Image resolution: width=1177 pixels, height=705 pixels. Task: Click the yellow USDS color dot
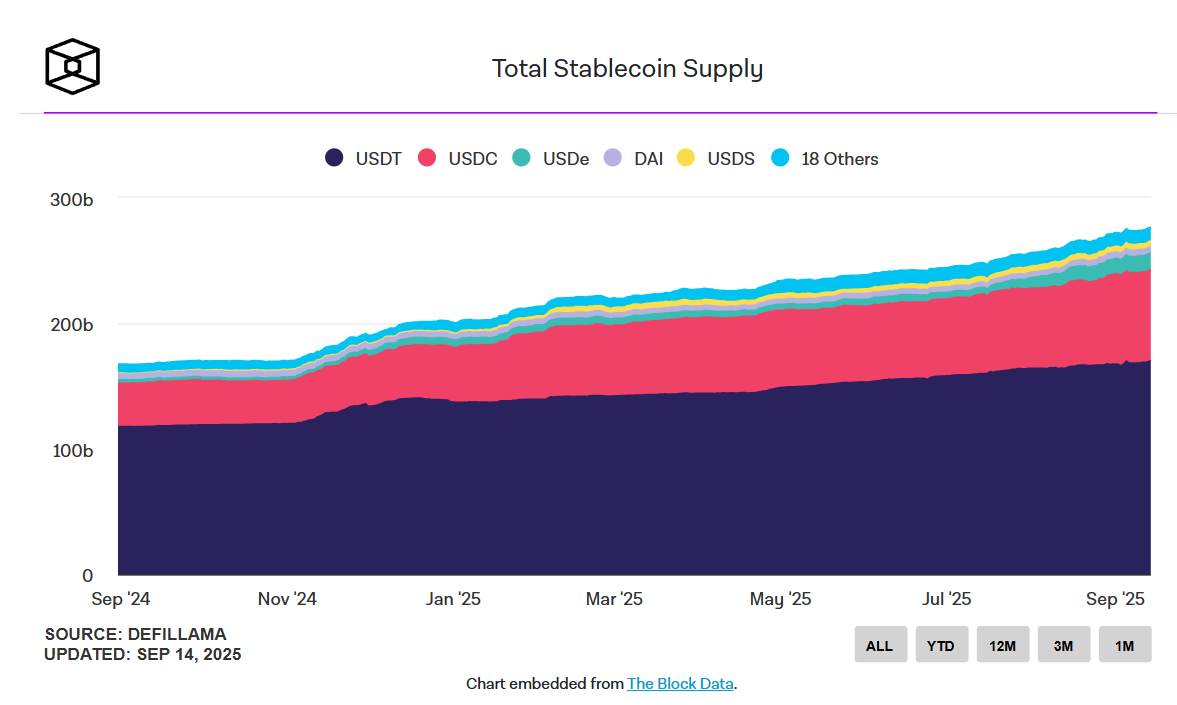click(686, 158)
